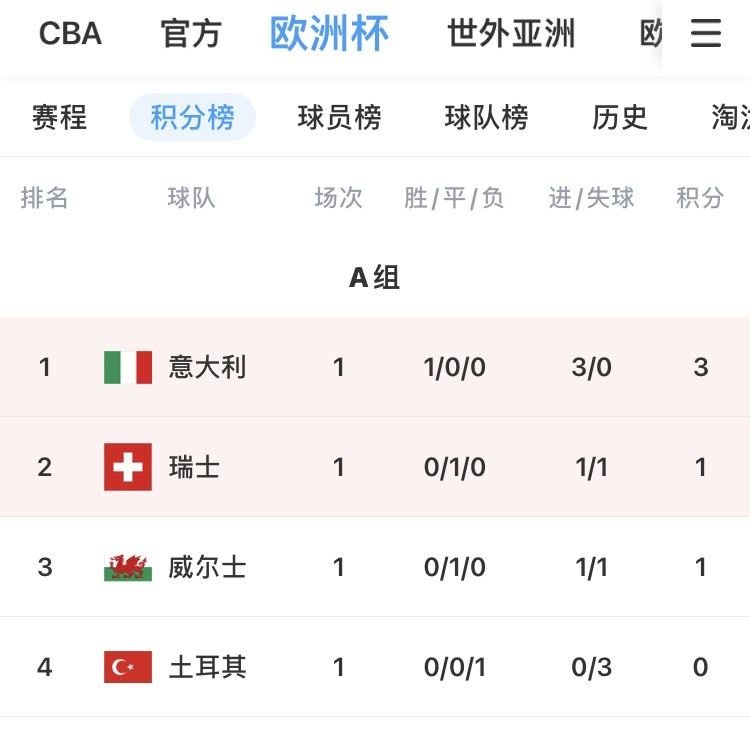750x744 pixels.
Task: Open the 世外亚洲 tab
Action: point(511,34)
